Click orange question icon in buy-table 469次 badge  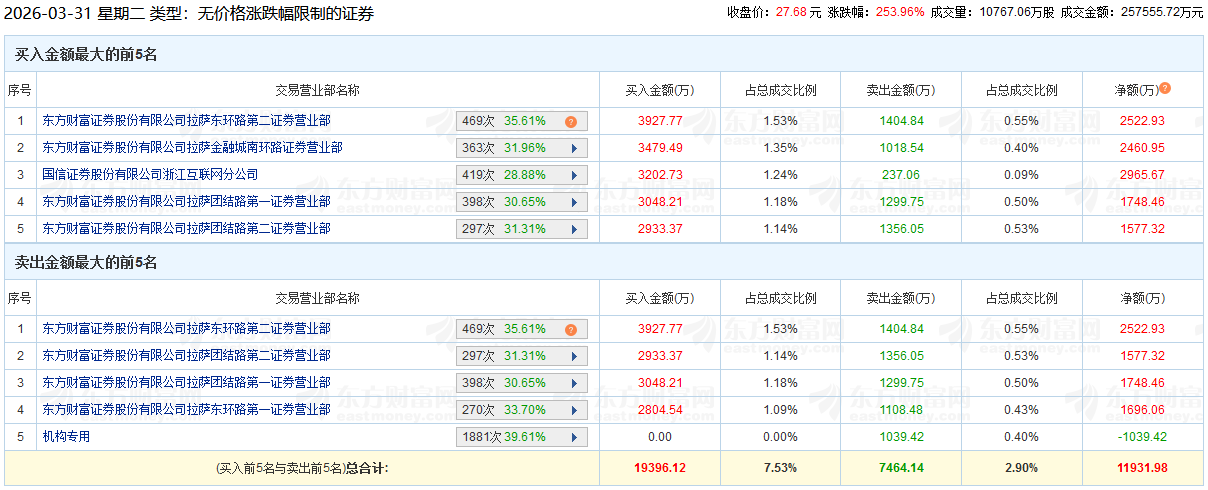571,122
